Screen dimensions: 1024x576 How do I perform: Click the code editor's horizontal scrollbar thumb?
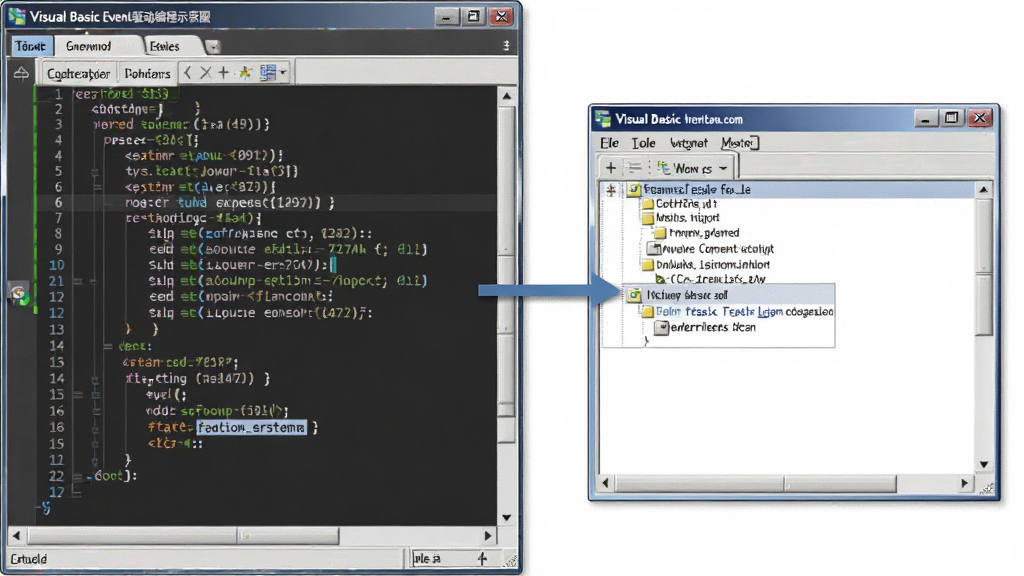click(183, 536)
